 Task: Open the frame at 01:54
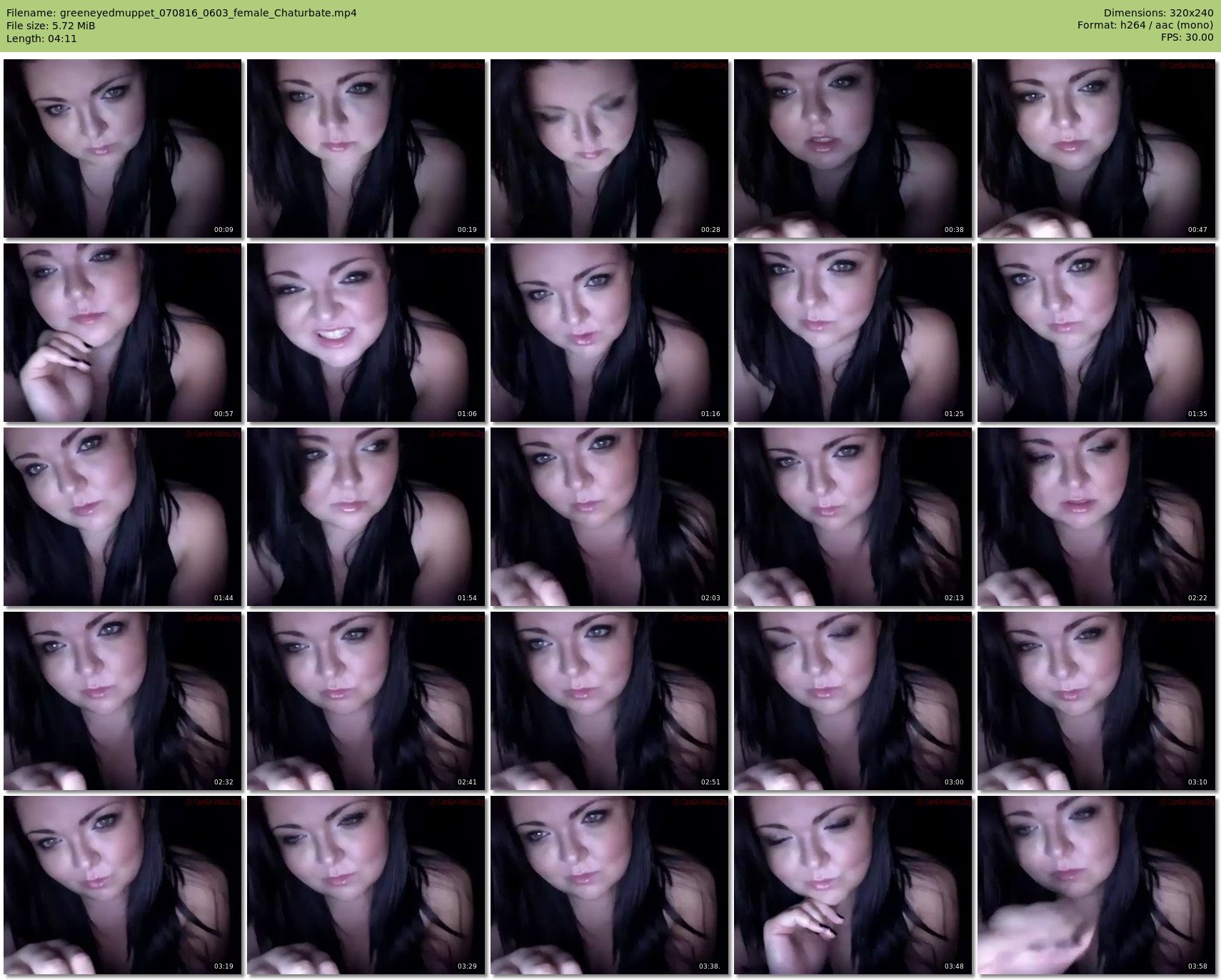pyautogui.click(x=366, y=517)
